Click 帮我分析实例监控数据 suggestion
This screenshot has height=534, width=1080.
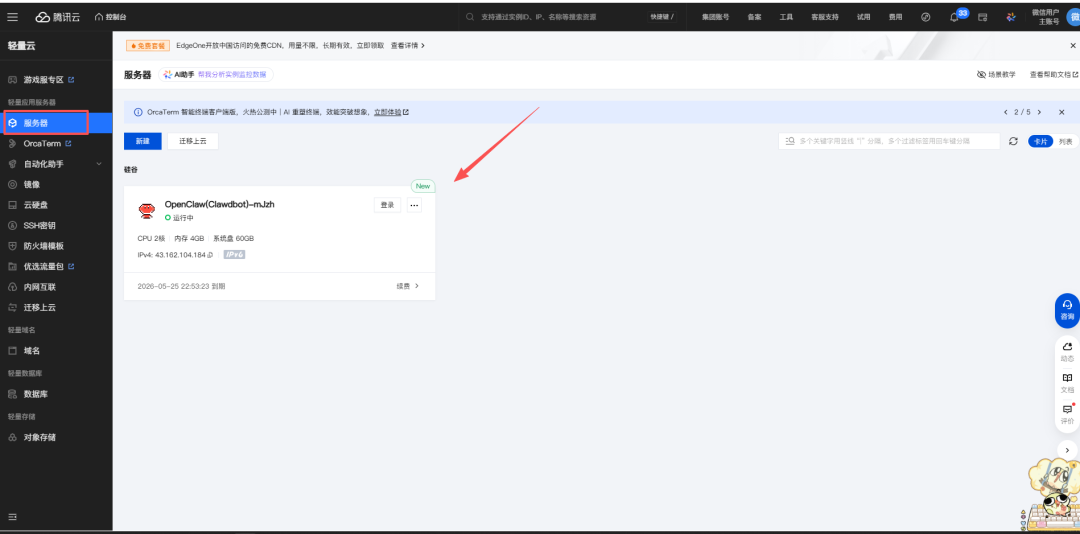234,74
